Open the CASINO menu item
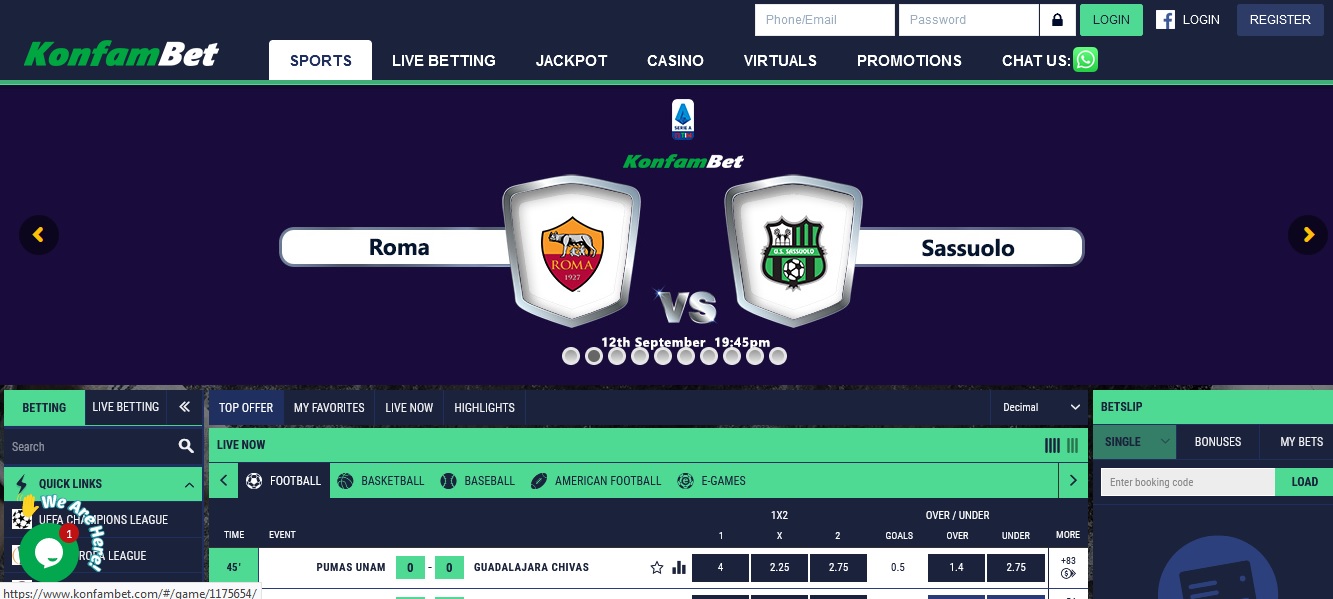 [675, 61]
